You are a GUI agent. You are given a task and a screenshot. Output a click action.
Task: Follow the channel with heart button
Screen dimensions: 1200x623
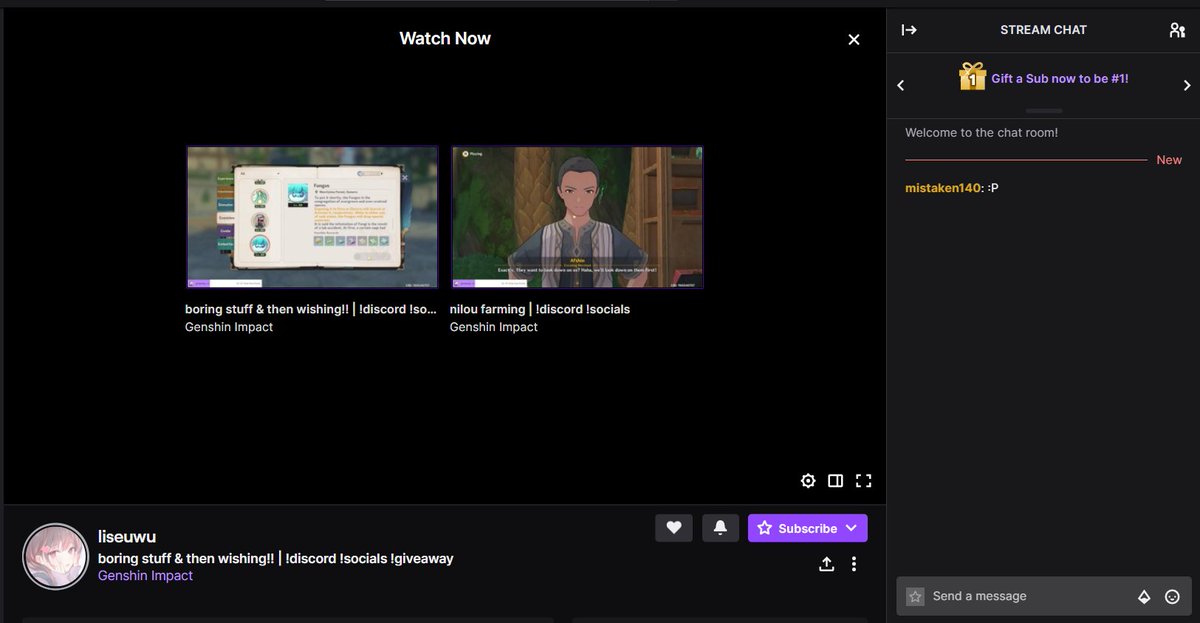tap(674, 528)
